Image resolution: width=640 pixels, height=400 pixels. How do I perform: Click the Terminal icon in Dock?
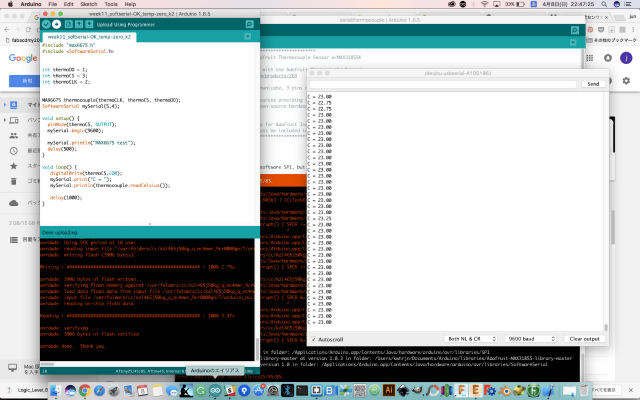coord(302,391)
